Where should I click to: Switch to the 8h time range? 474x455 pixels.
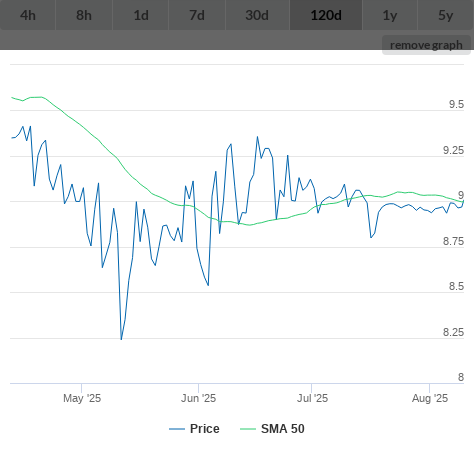pyautogui.click(x=84, y=15)
